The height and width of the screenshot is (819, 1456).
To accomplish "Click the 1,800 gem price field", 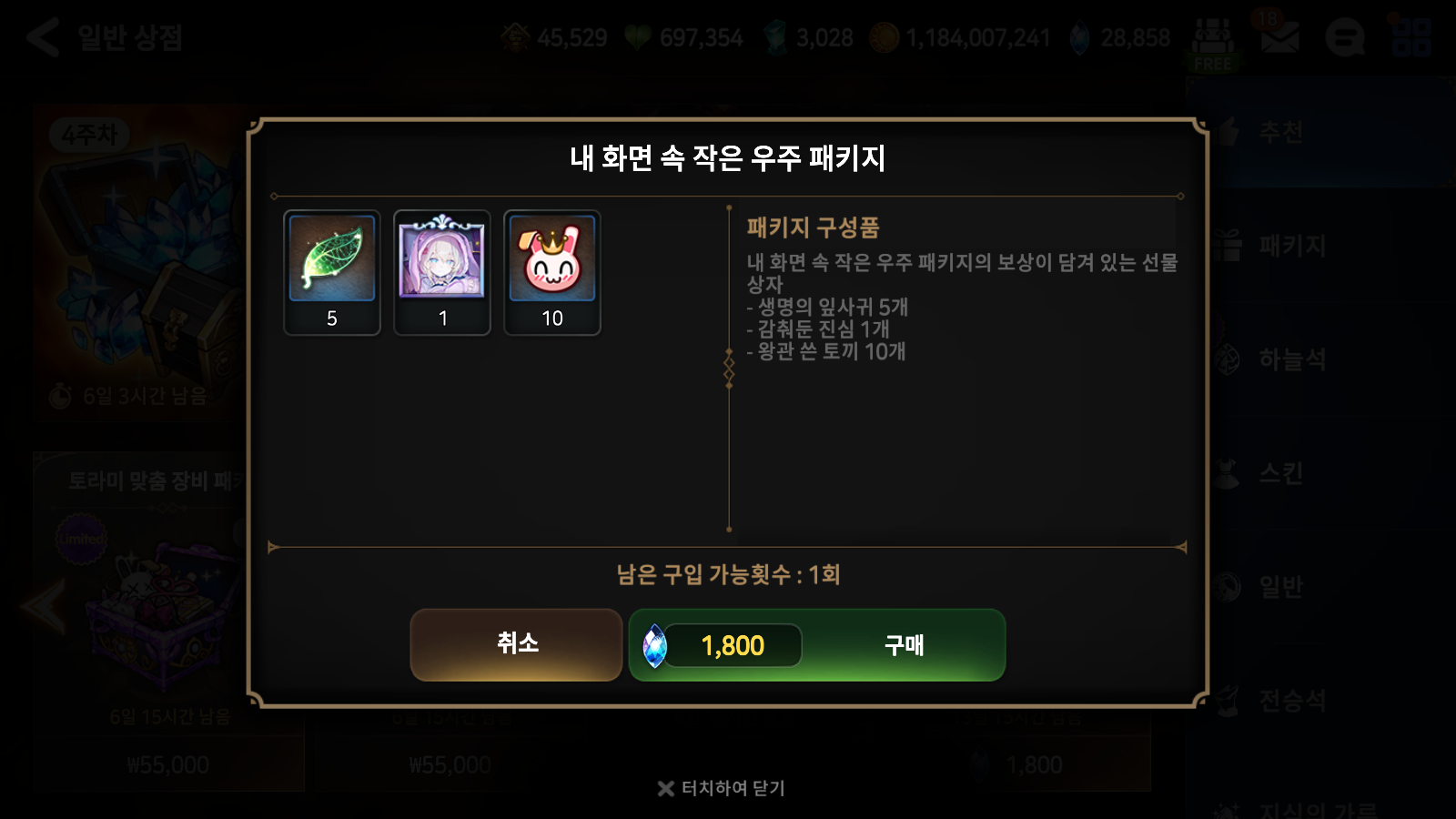I will click(733, 645).
